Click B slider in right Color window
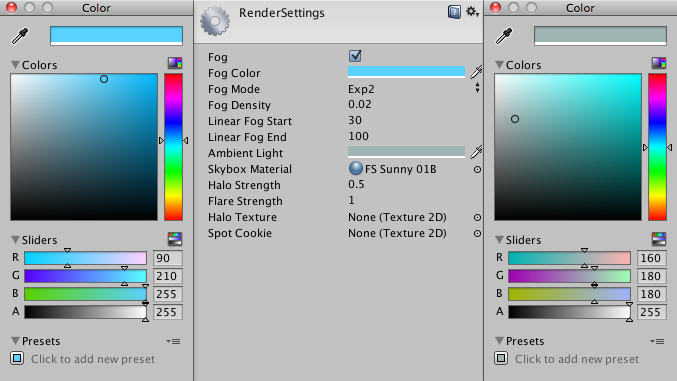 569,294
